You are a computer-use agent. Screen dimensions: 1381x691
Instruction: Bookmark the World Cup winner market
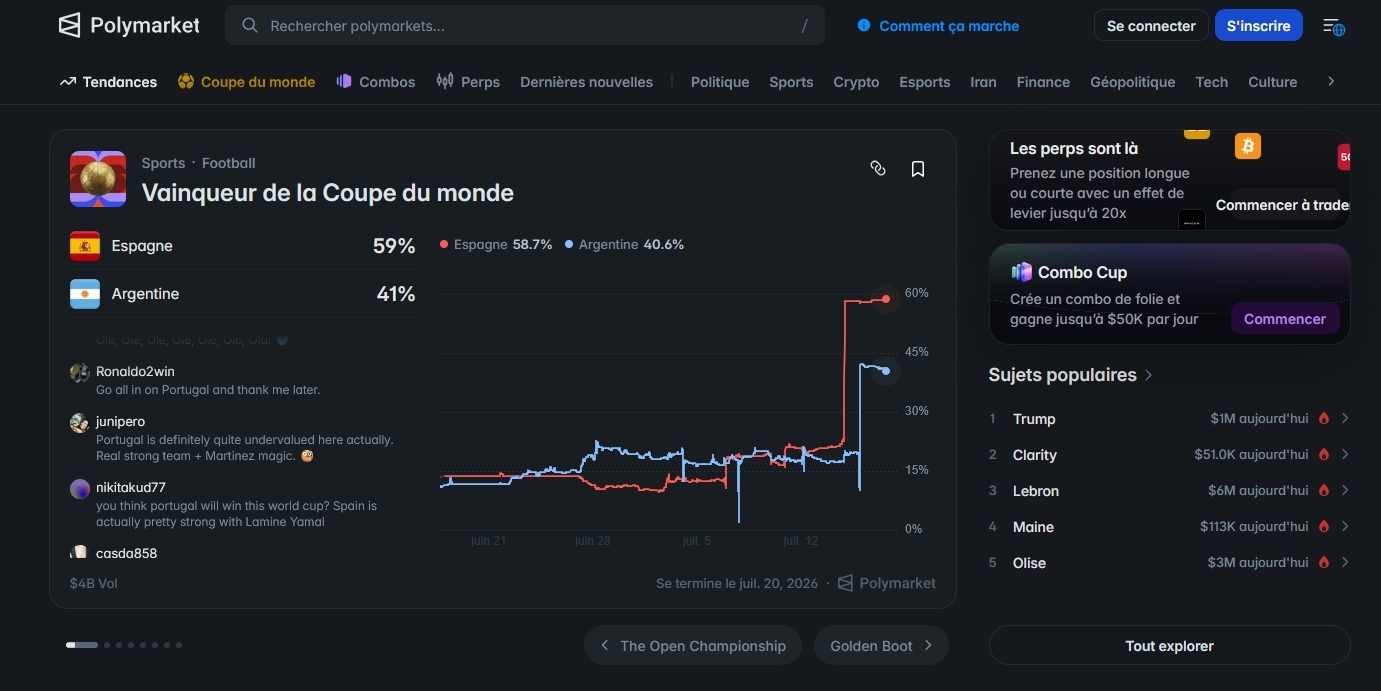[x=918, y=169]
